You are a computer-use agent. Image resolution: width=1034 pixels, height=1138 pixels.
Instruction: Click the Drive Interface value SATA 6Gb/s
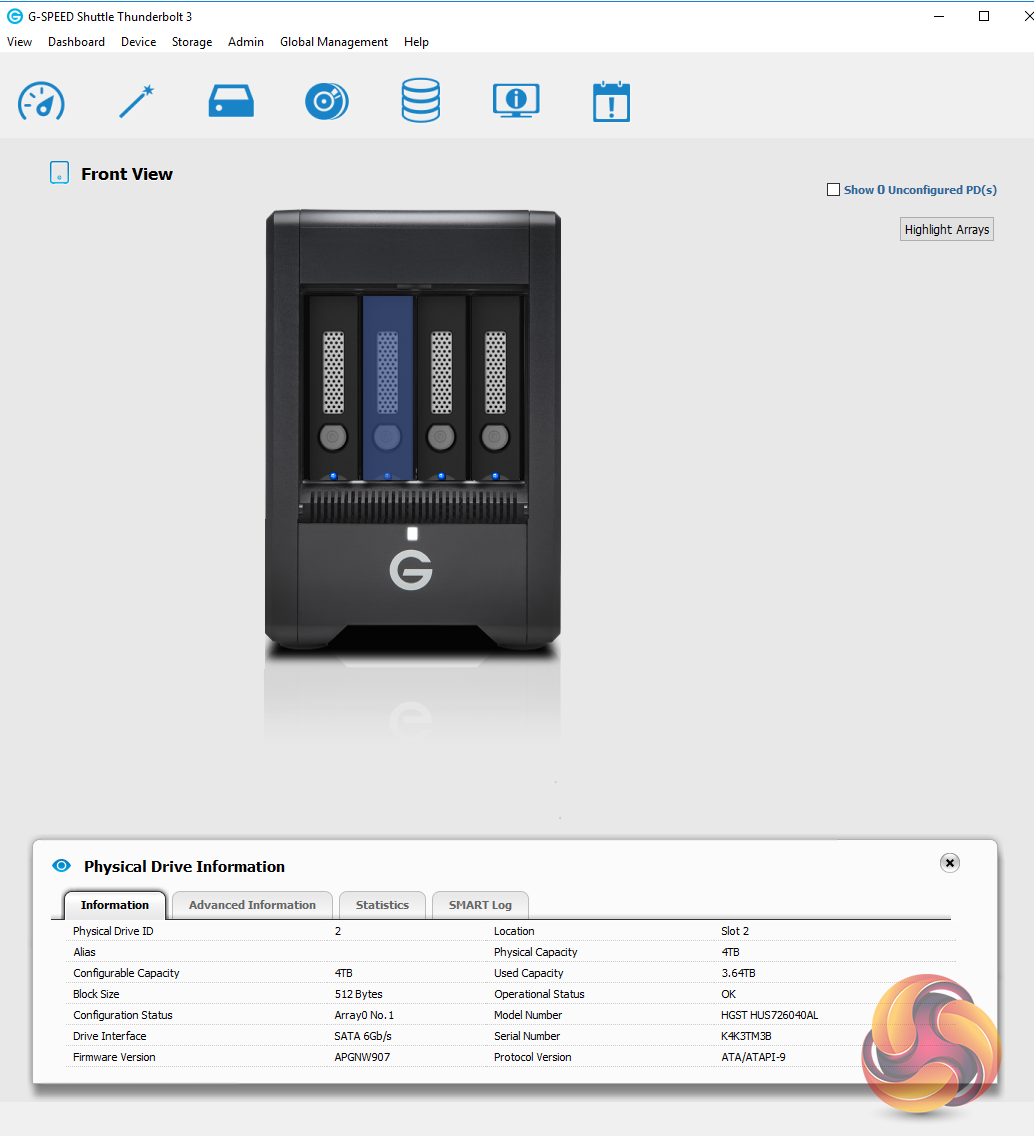pyautogui.click(x=363, y=1036)
